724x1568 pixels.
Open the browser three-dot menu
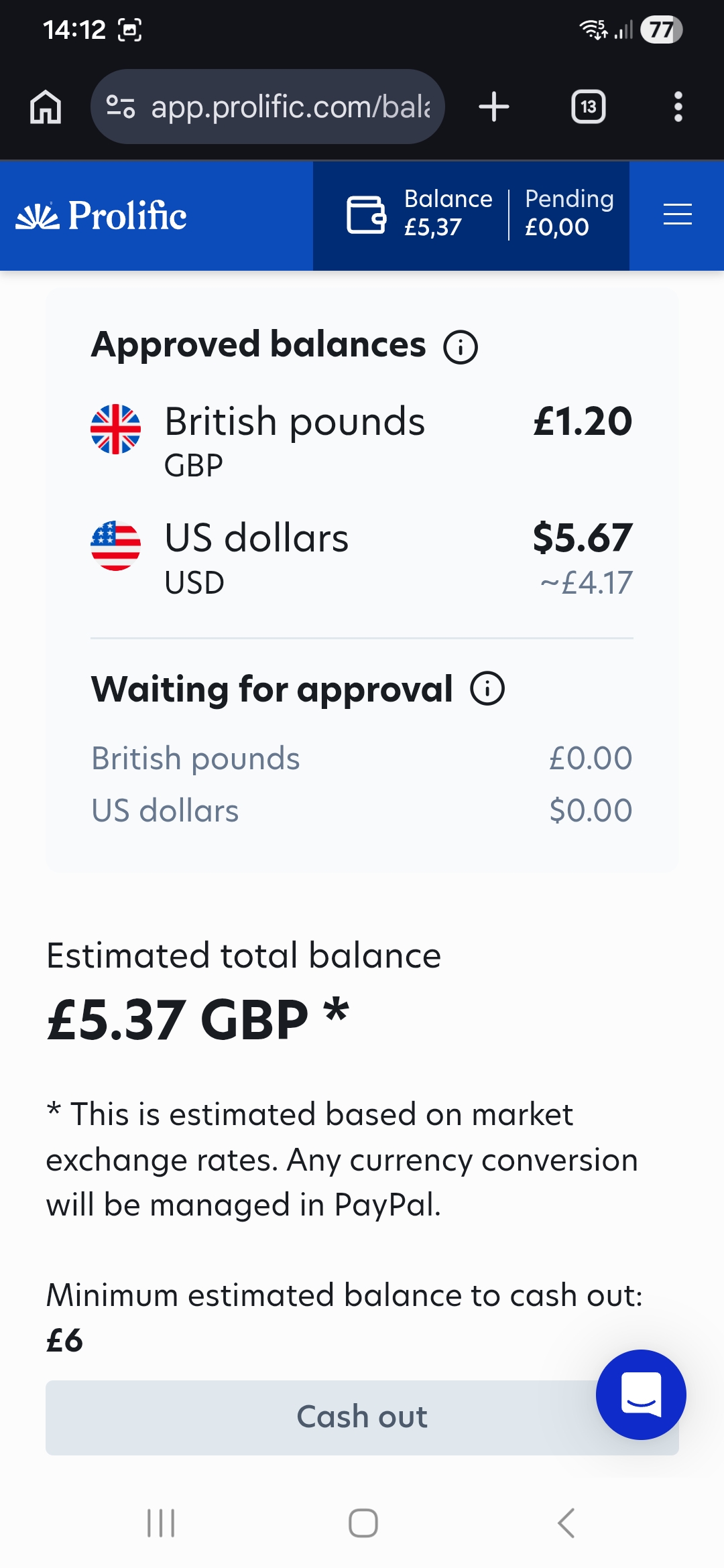coord(678,107)
